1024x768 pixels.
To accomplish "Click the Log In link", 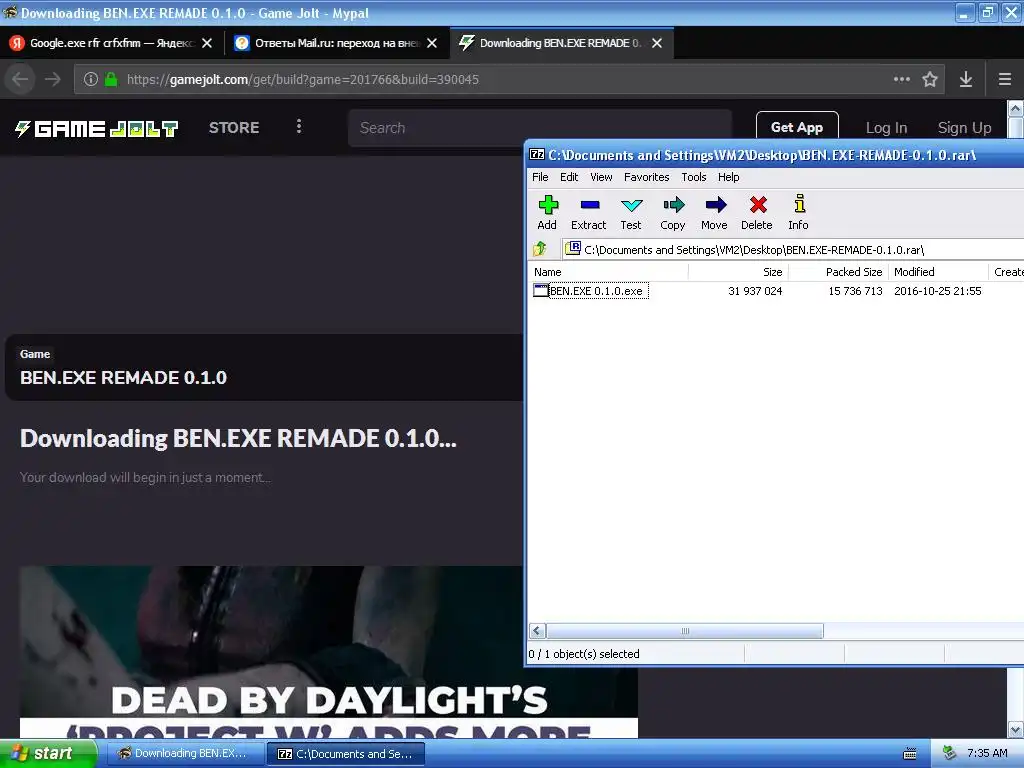I will tap(886, 128).
